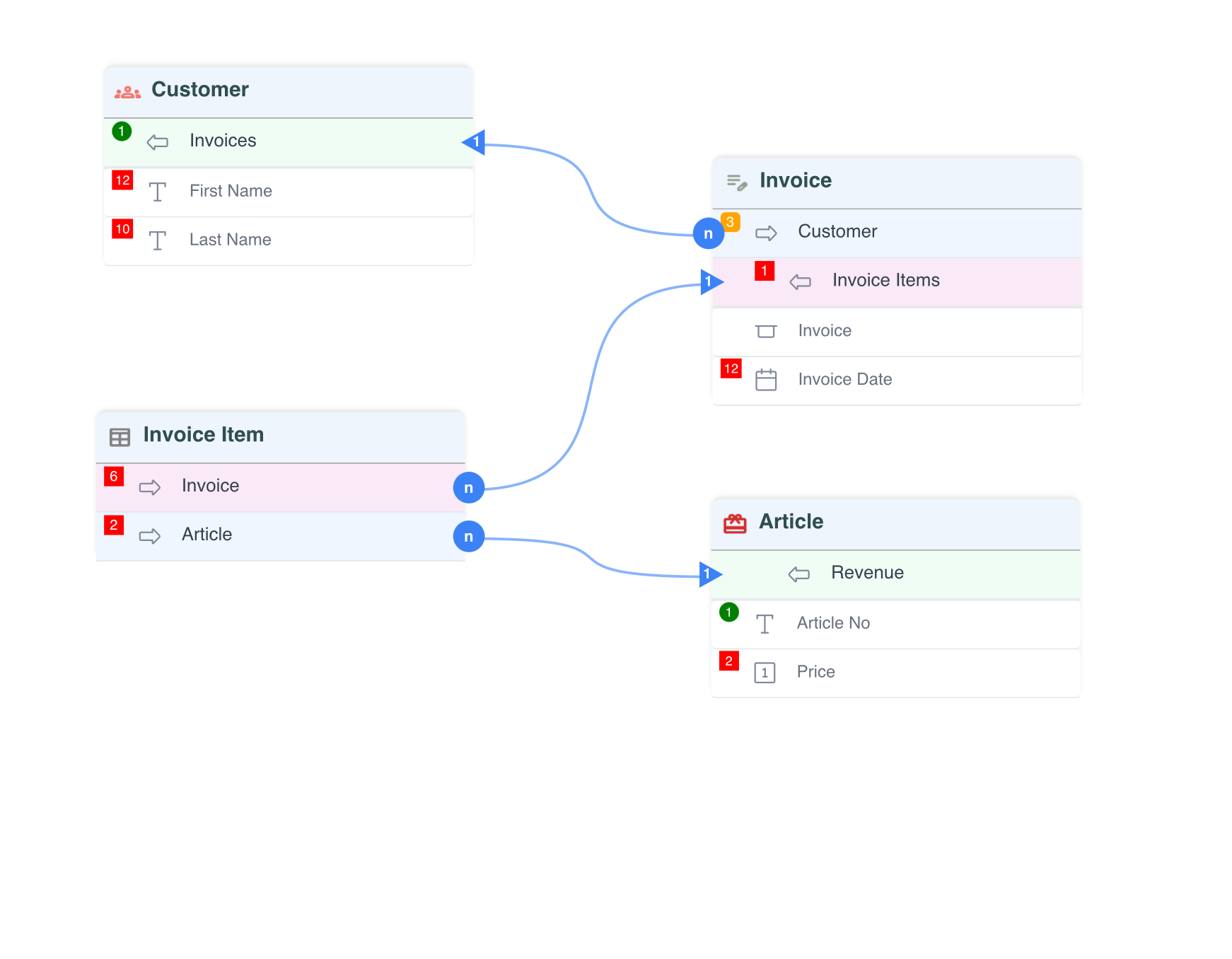Click the calendar icon beside Invoice Date

coord(765,380)
